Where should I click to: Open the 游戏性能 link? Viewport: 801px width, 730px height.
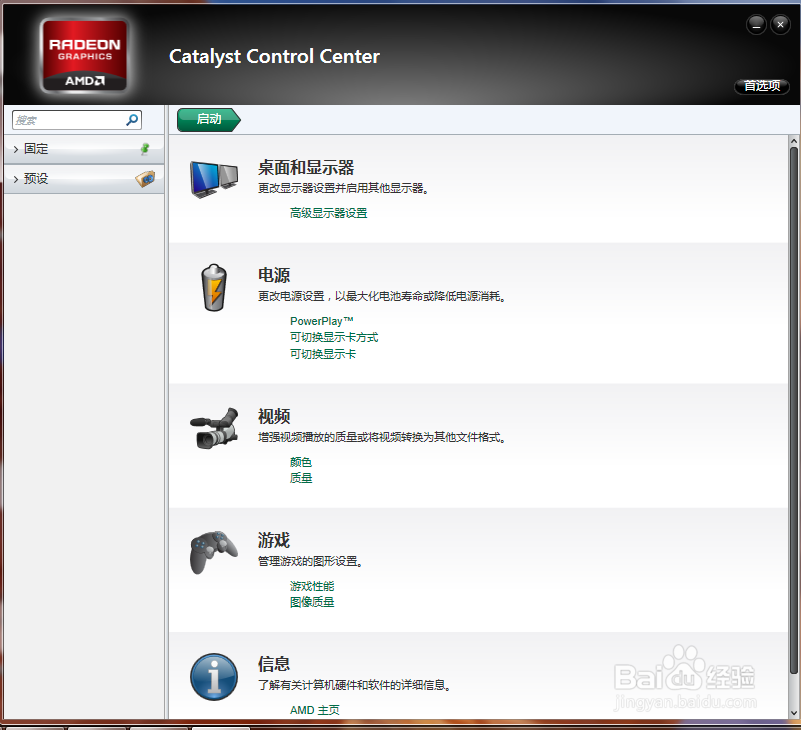pos(312,586)
